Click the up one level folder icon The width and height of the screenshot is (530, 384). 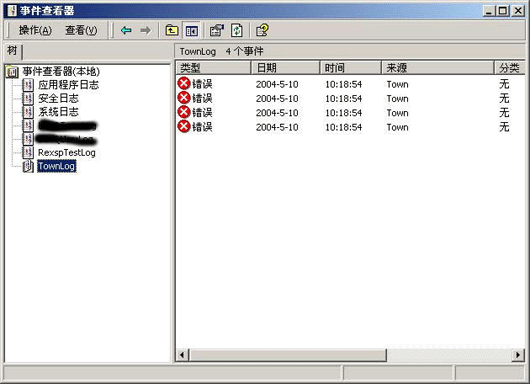point(172,30)
